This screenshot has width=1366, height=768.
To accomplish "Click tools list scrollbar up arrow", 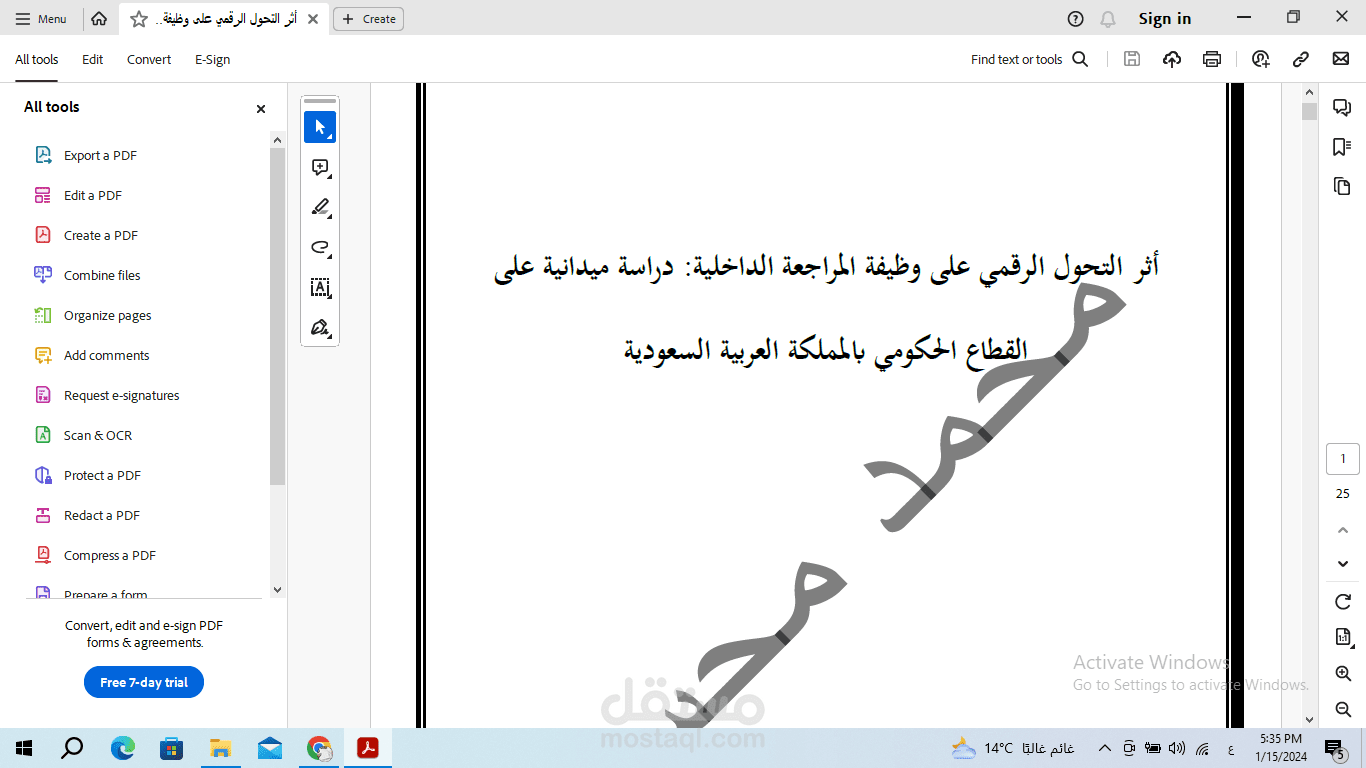I will pos(278,139).
